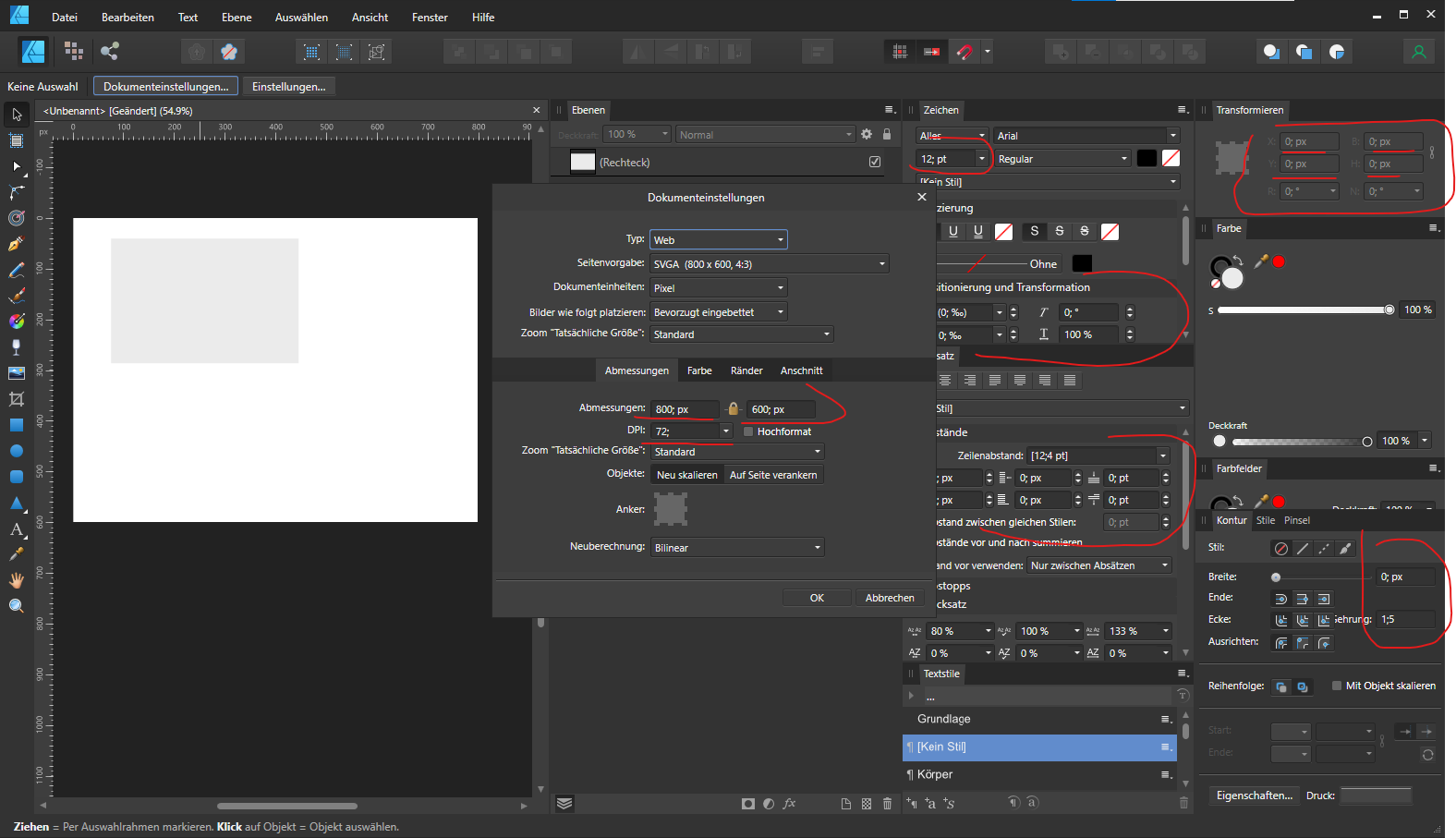Image resolution: width=1456 pixels, height=838 pixels.
Task: Select the View hand tool
Action: point(17,580)
